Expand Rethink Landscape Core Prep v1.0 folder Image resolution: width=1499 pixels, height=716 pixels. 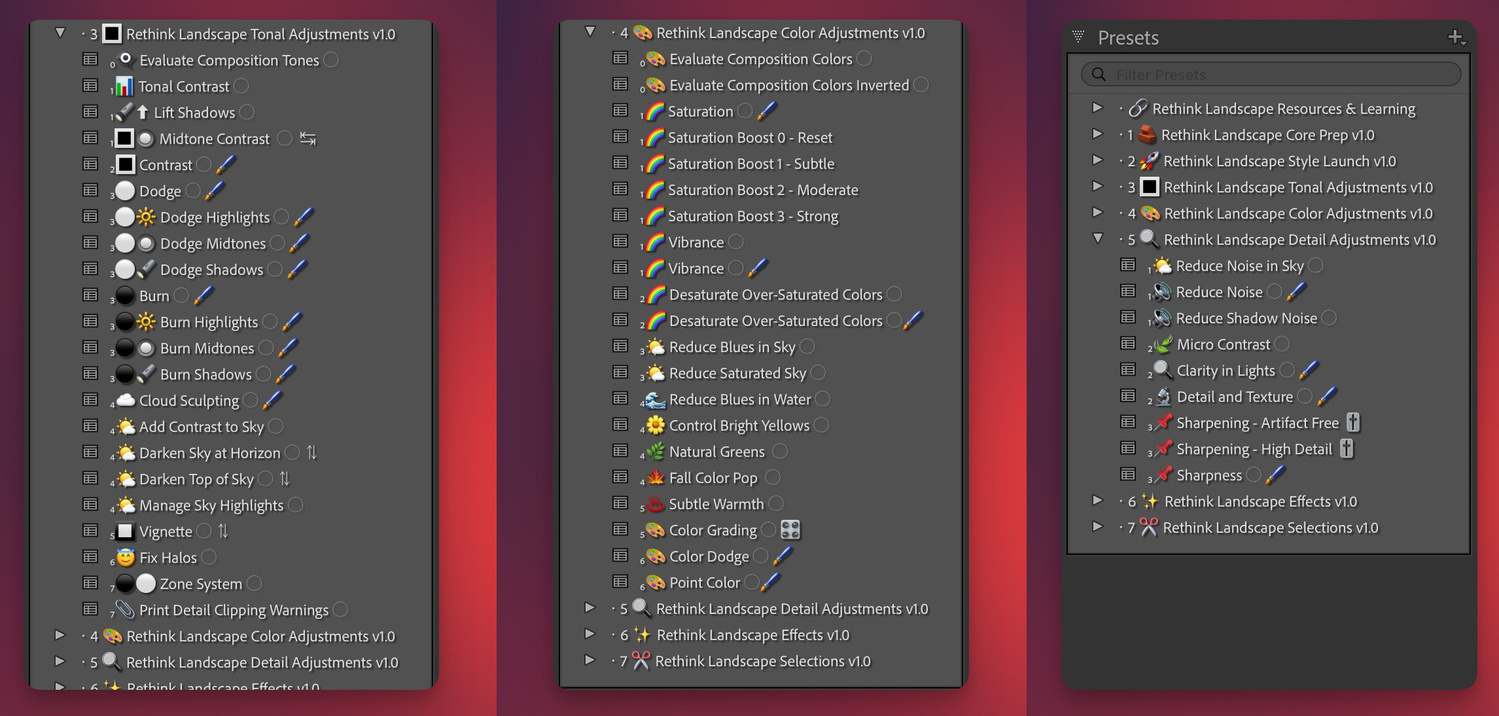[1097, 134]
